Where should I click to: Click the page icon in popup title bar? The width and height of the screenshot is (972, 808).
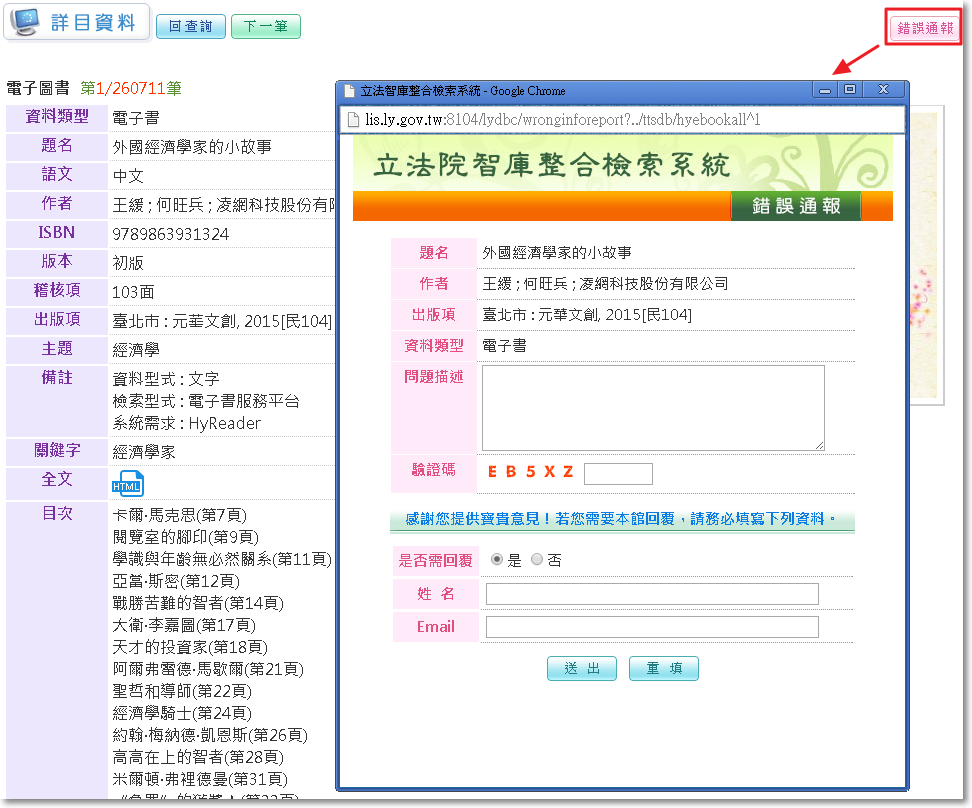tap(349, 91)
